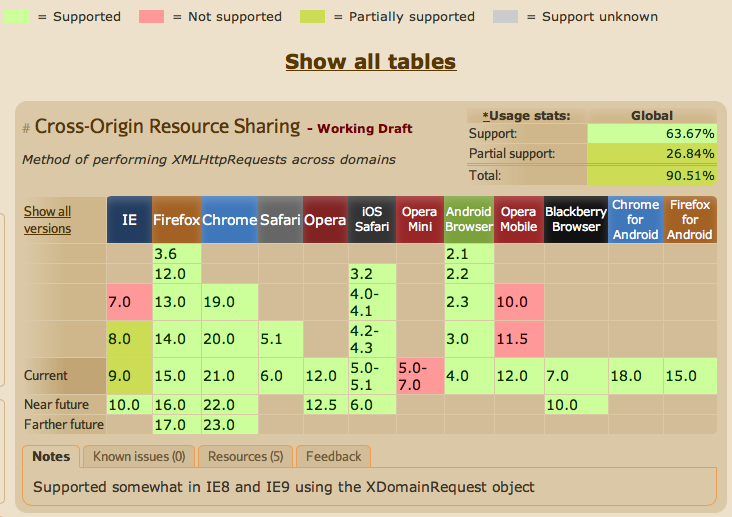
Task: Click the Firefox 3.6 cell
Action: pyautogui.click(x=176, y=254)
